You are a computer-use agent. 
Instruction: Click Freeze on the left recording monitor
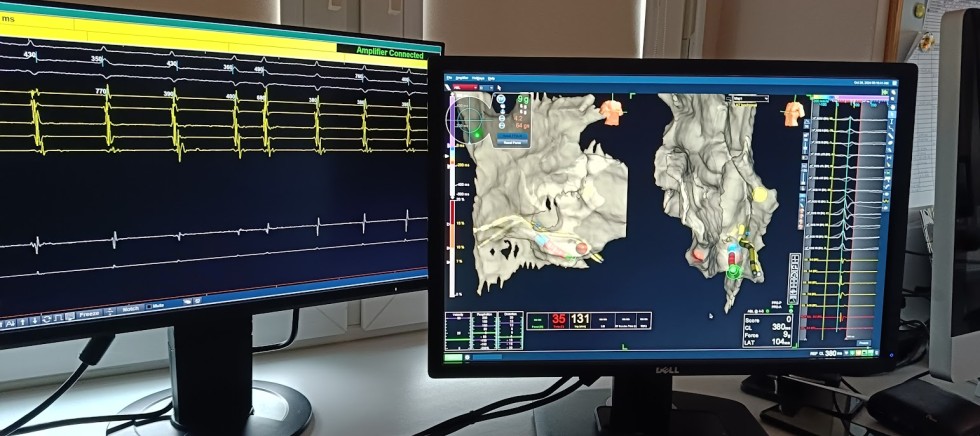(x=89, y=314)
